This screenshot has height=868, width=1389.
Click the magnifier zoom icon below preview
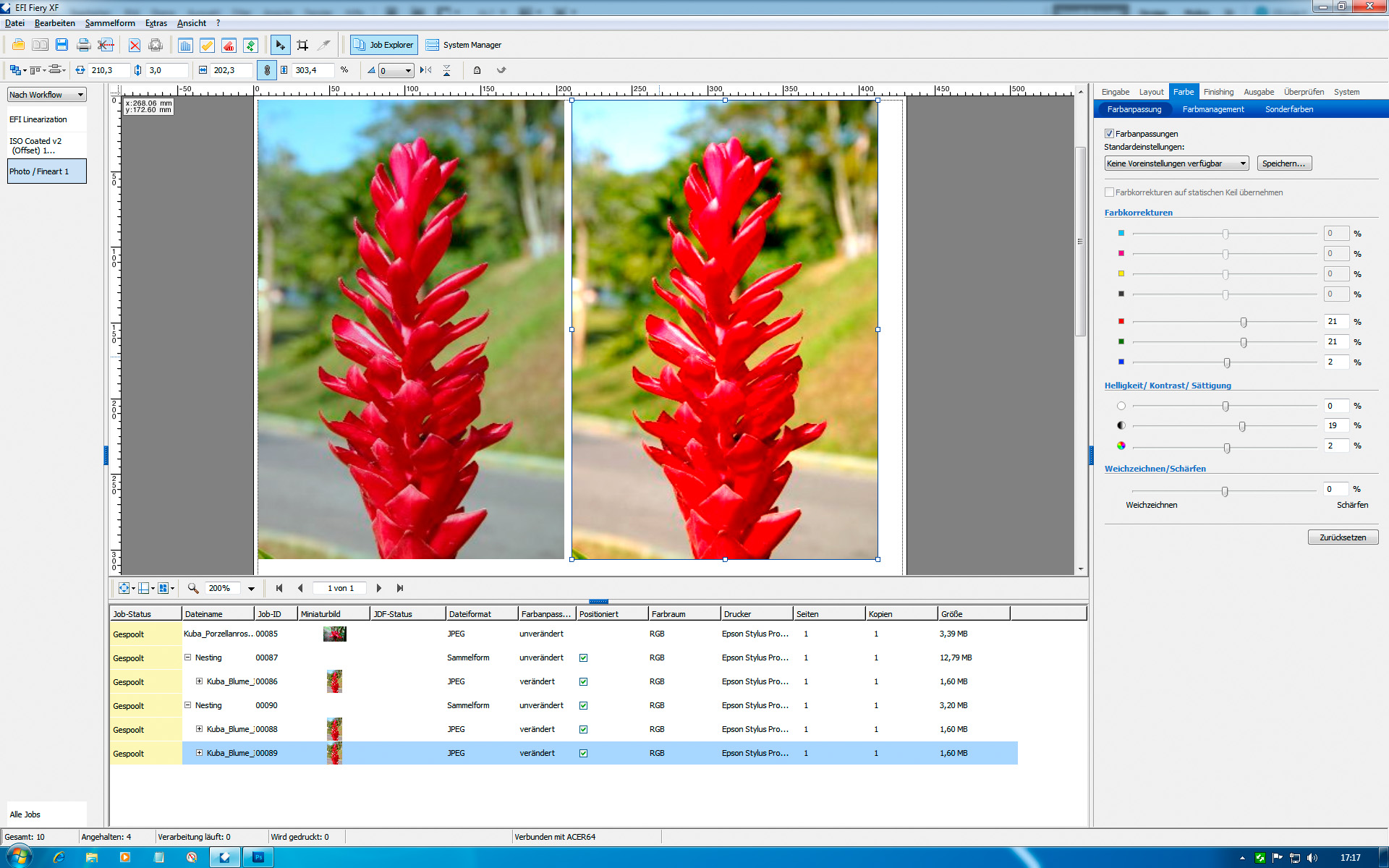(x=193, y=588)
